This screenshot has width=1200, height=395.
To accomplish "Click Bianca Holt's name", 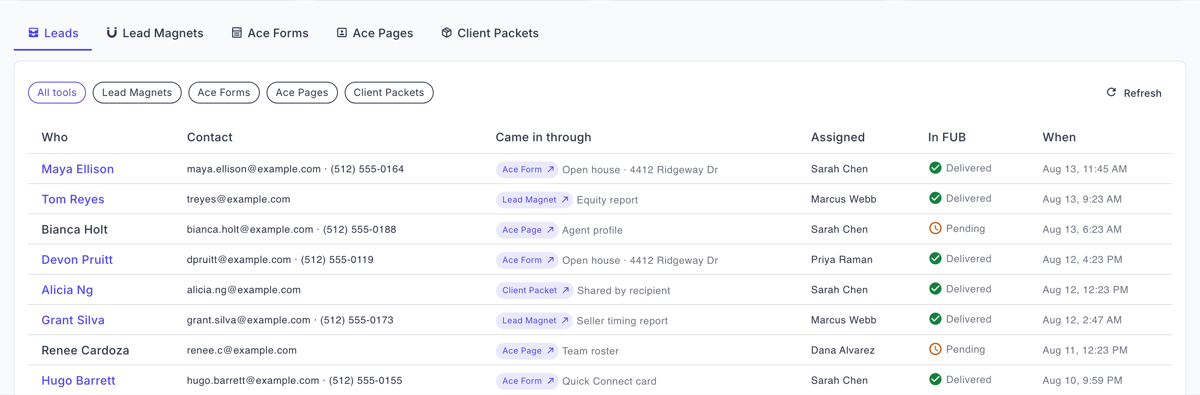I will 74,229.
